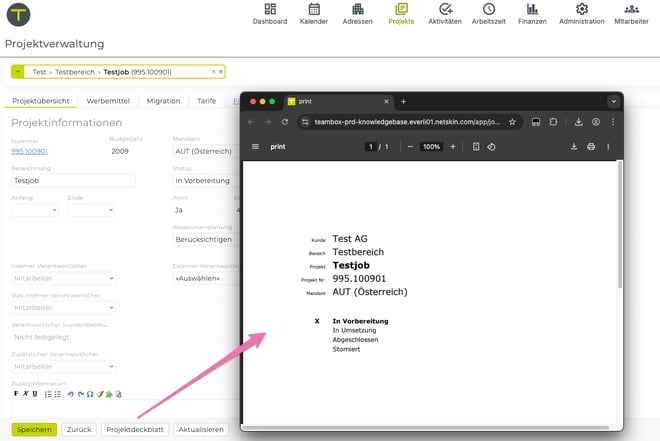
Task: Open the project selector green dropdown
Action: click(18, 72)
